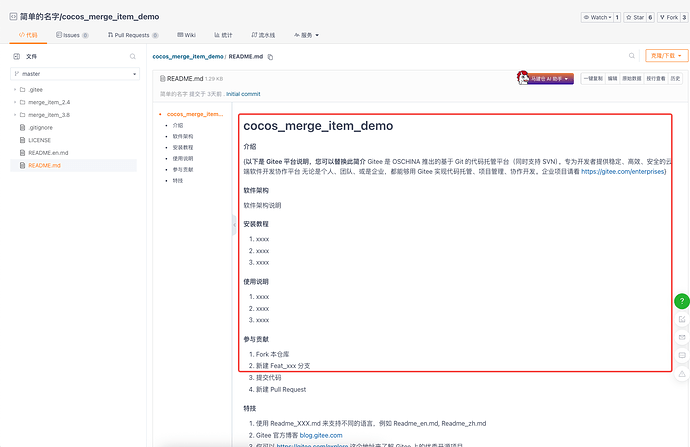Open the 代码 tab
690x447 pixels.
tap(28, 35)
